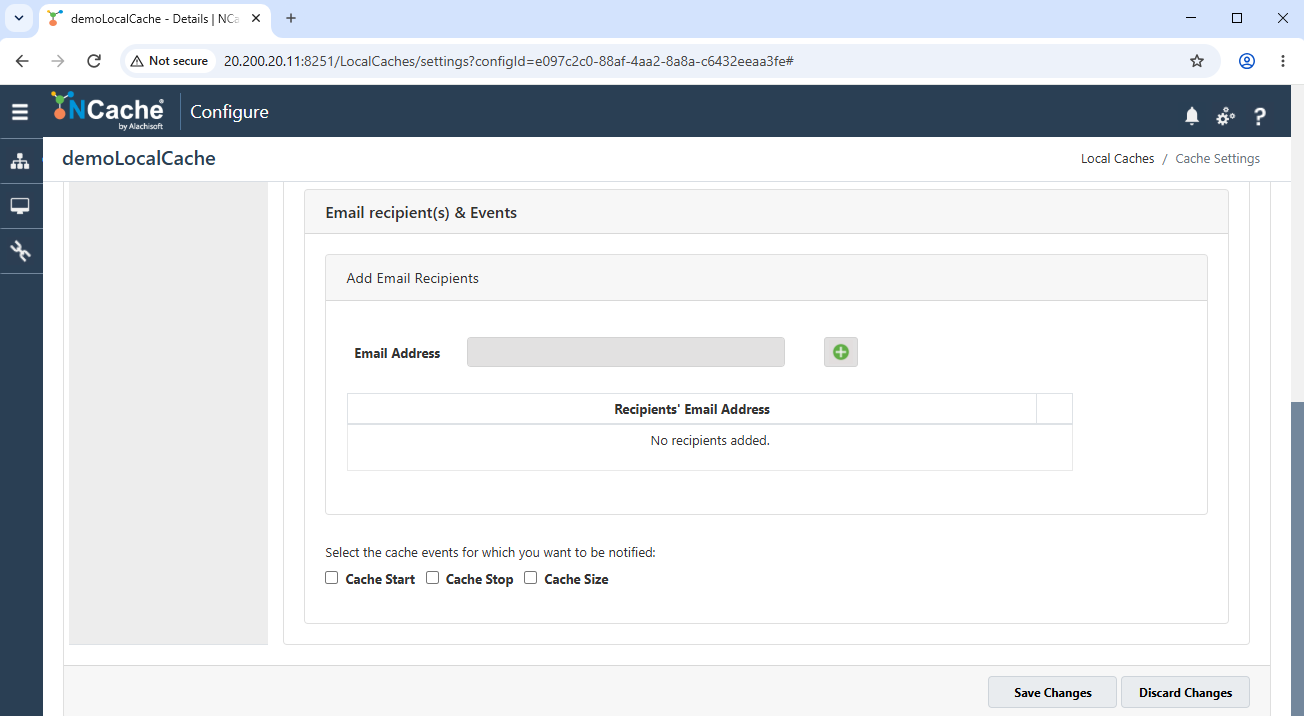Open the monitor sidebar icon

point(20,206)
